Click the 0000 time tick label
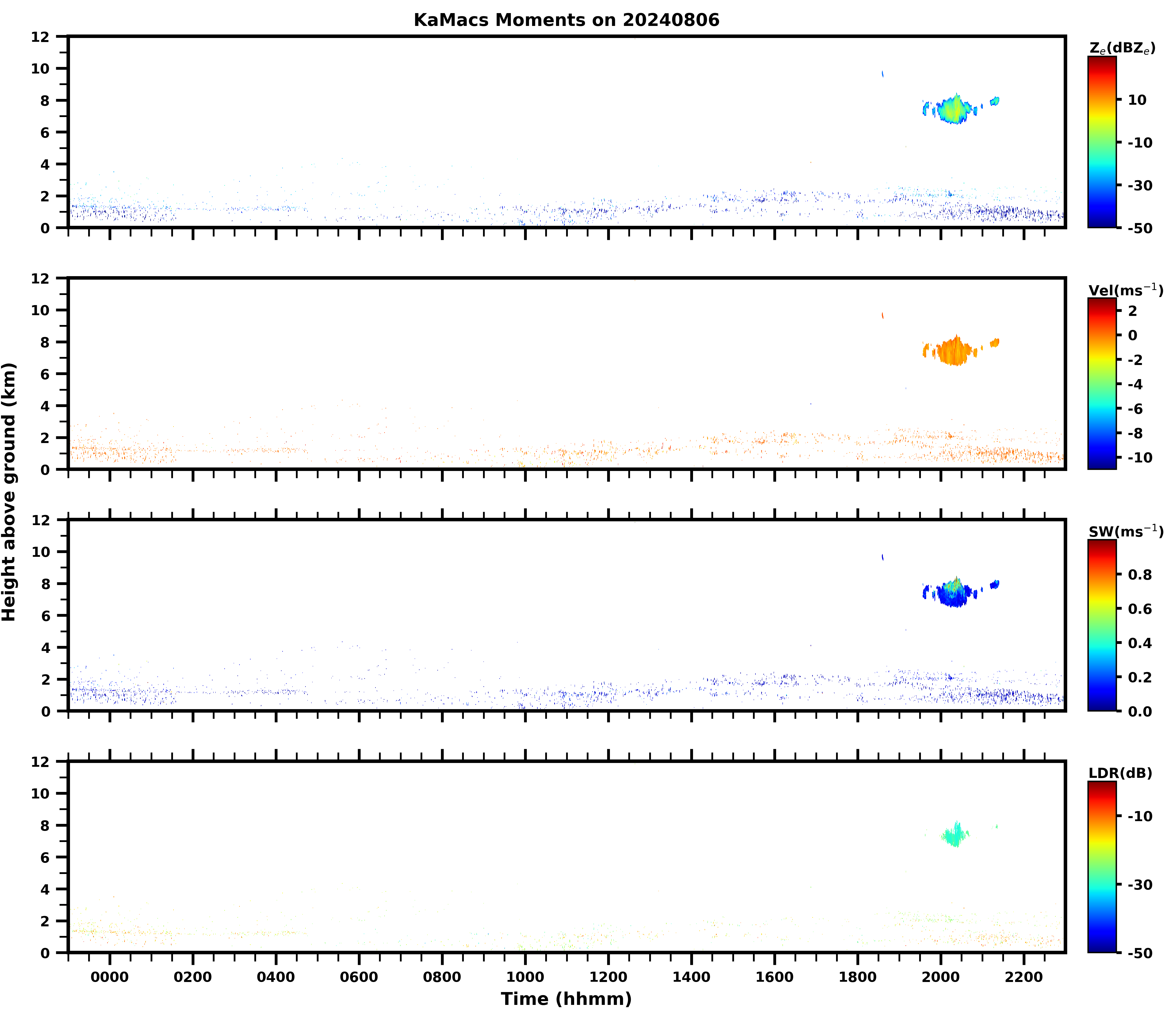Viewport: 1176px width, 1021px height. pyautogui.click(x=110, y=977)
